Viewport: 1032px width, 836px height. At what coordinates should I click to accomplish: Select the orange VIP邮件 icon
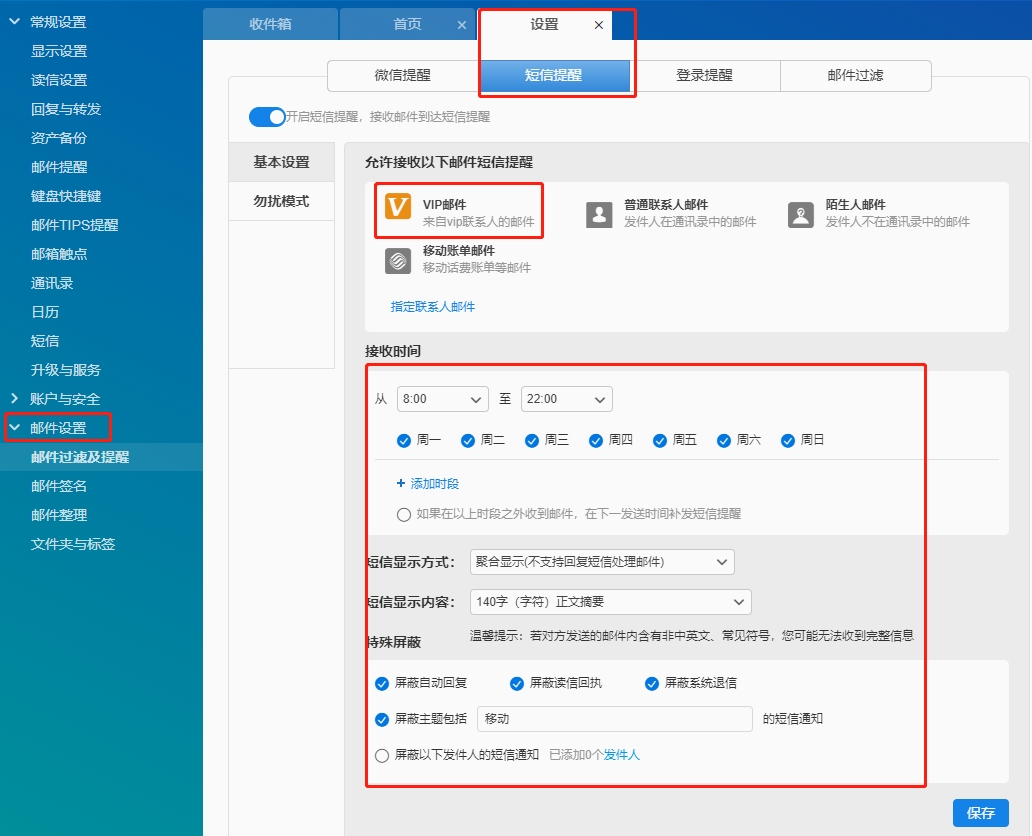click(398, 206)
